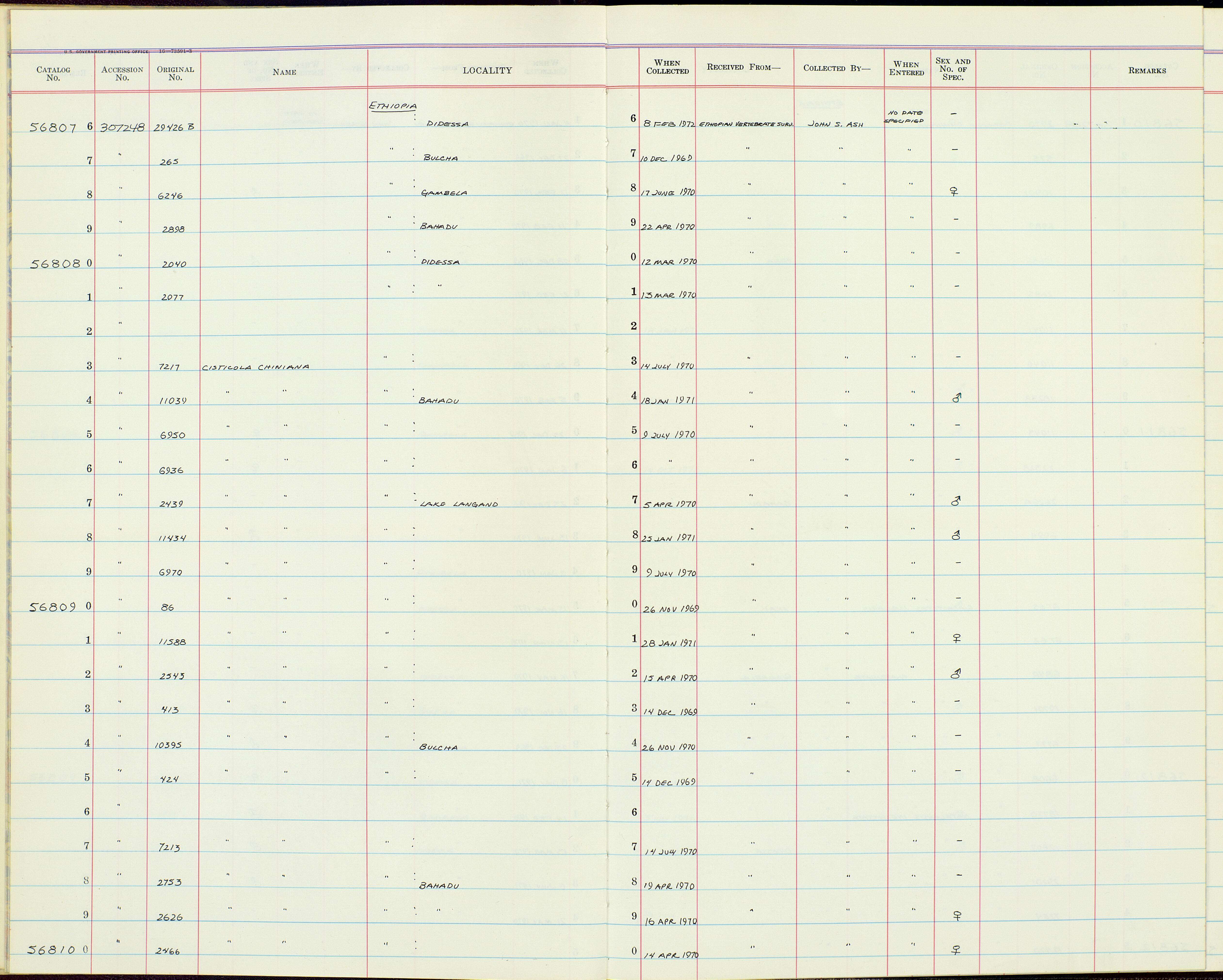Screen dimensions: 1223x980
Task: Click the "When Entered" column header
Action: click(x=907, y=69)
